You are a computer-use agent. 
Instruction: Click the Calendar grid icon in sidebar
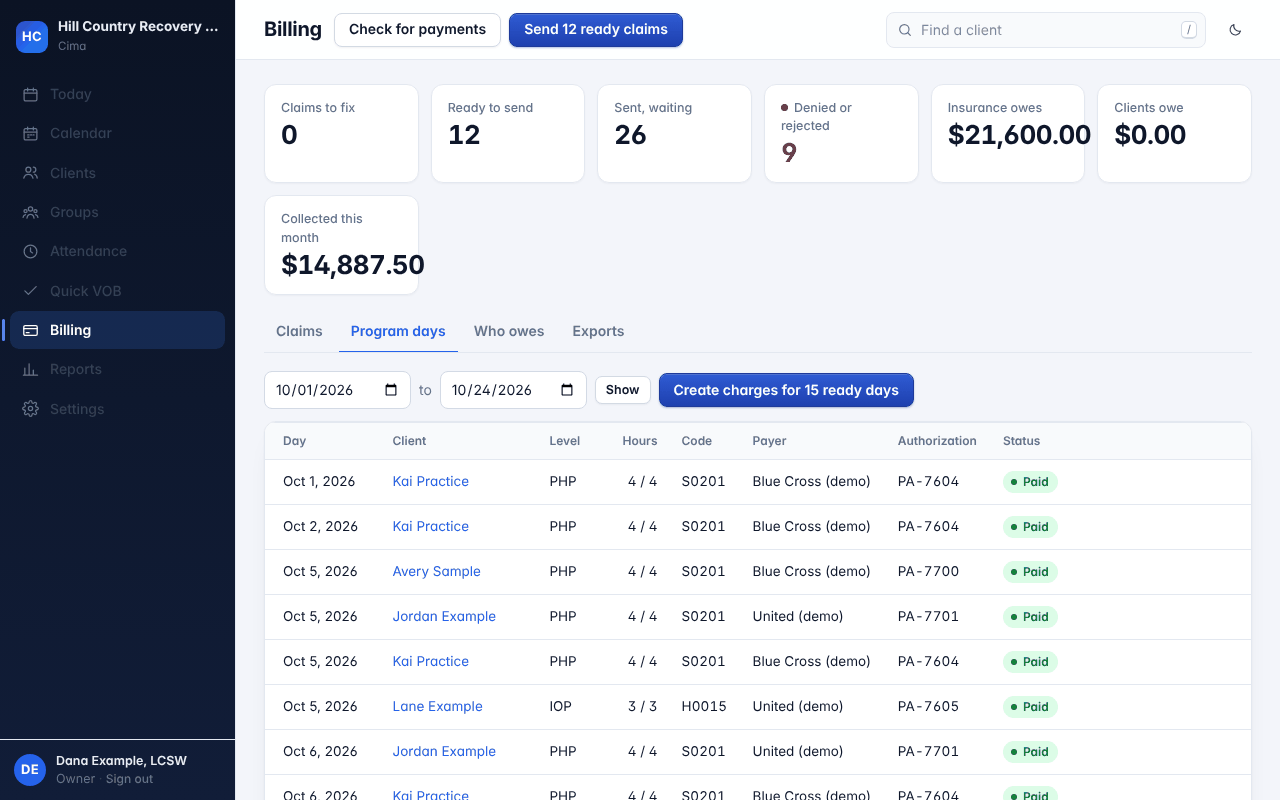pos(31,133)
